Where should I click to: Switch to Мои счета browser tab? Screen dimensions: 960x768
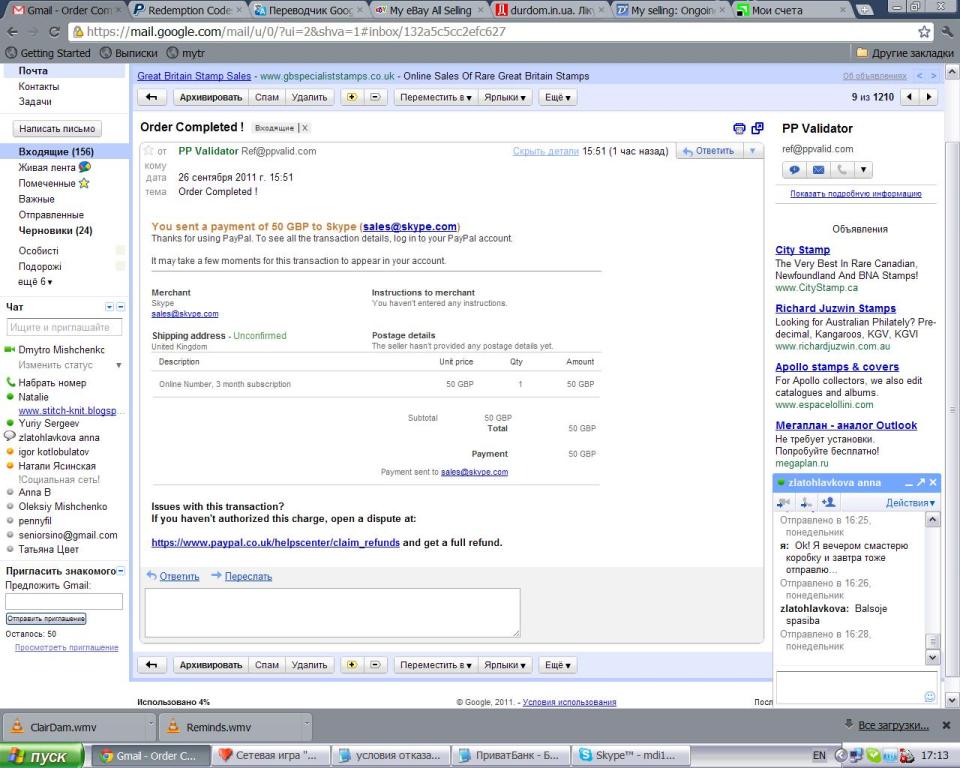point(792,10)
